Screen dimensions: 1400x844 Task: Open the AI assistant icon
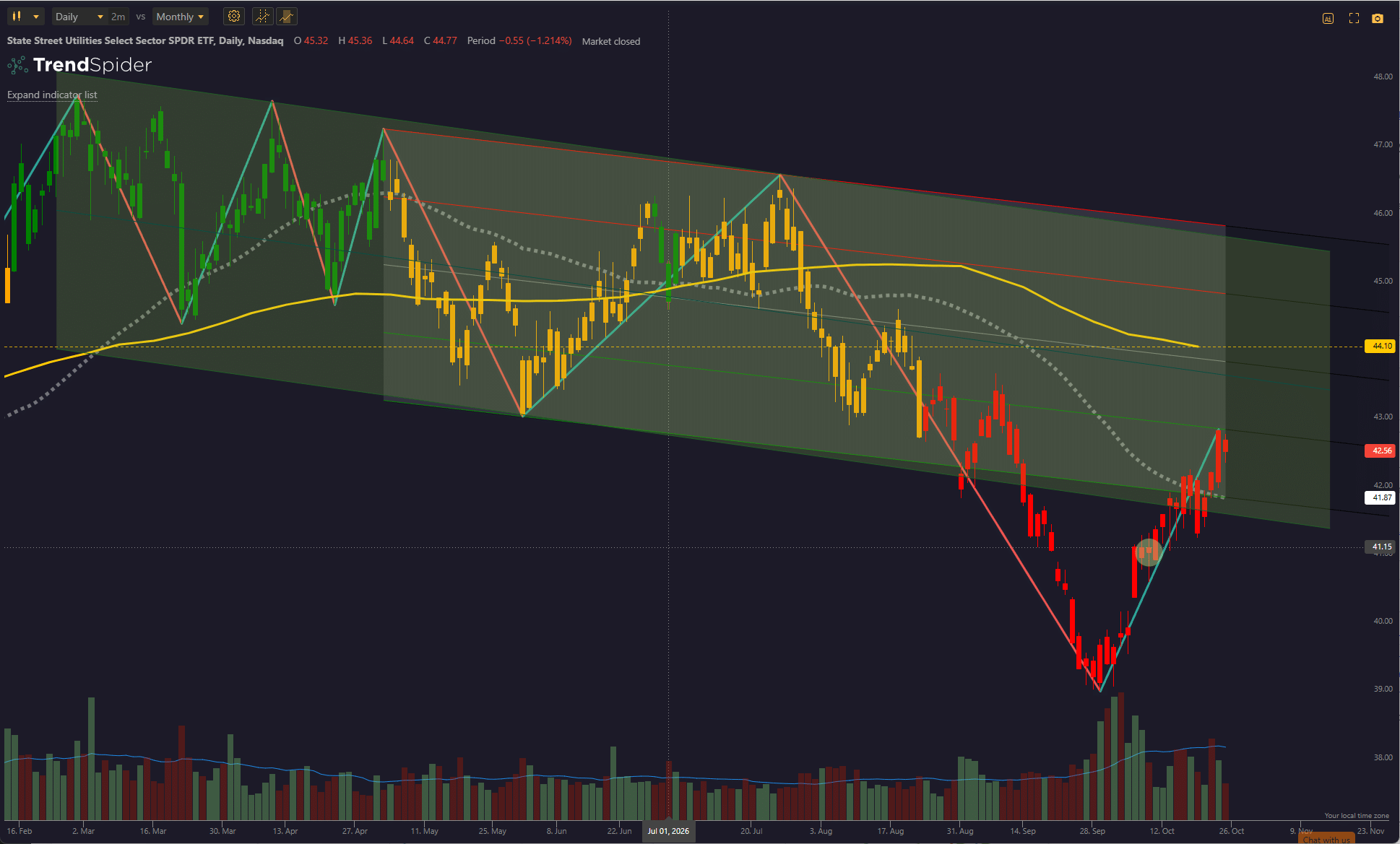coord(1328,19)
